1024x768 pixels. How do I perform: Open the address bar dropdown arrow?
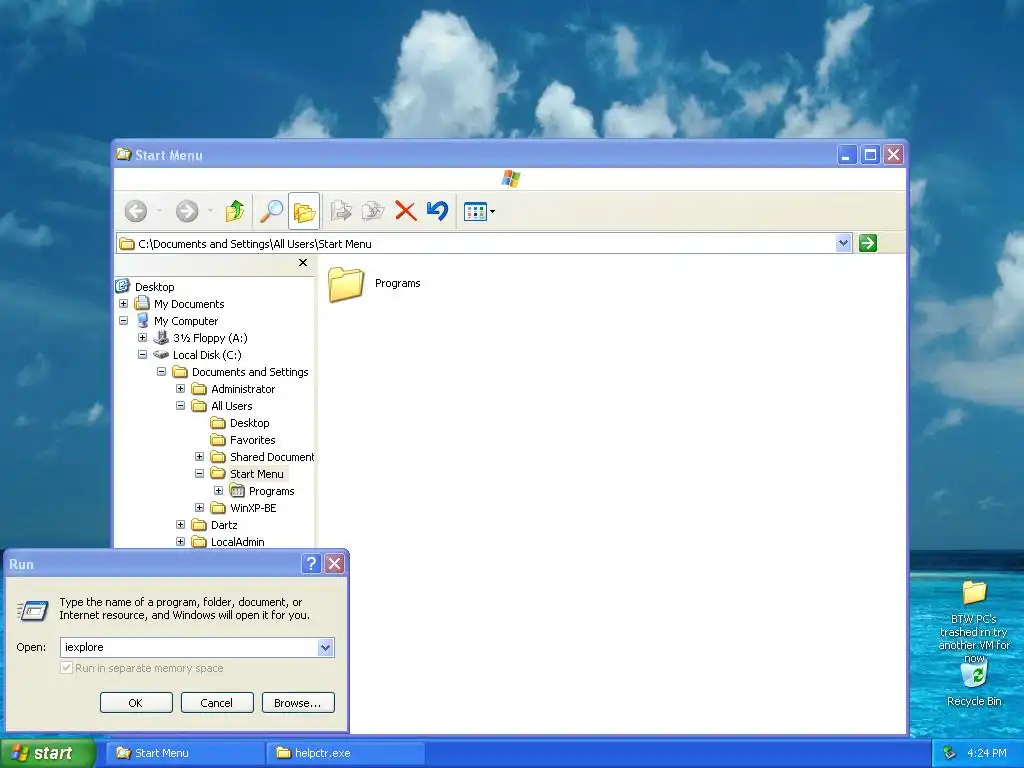843,244
